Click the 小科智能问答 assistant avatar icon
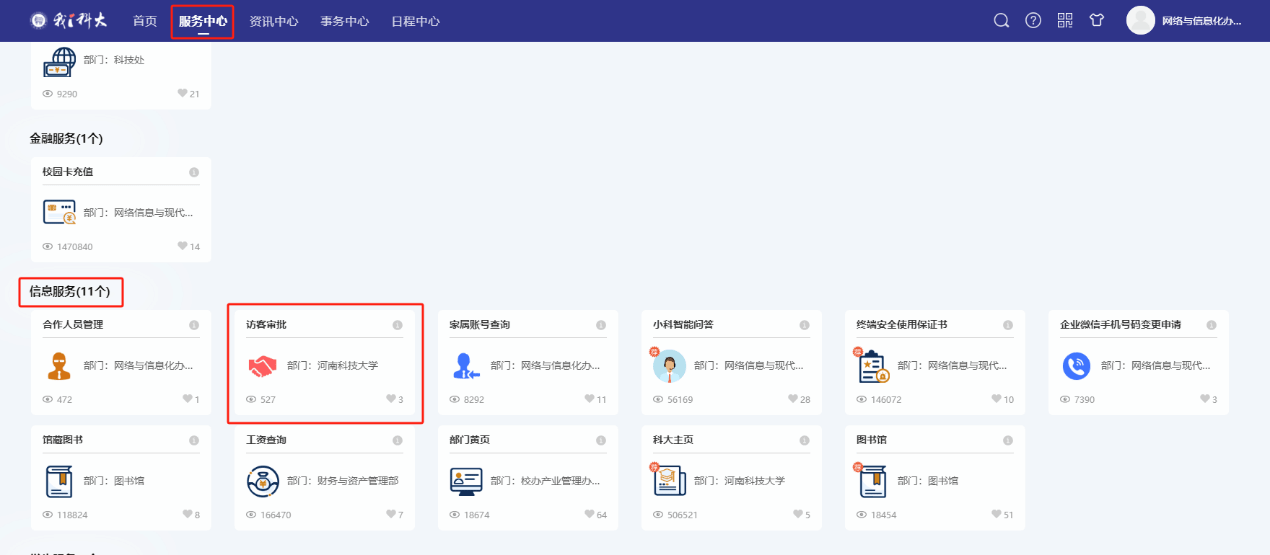Viewport: 1270px width, 555px height. (x=669, y=366)
